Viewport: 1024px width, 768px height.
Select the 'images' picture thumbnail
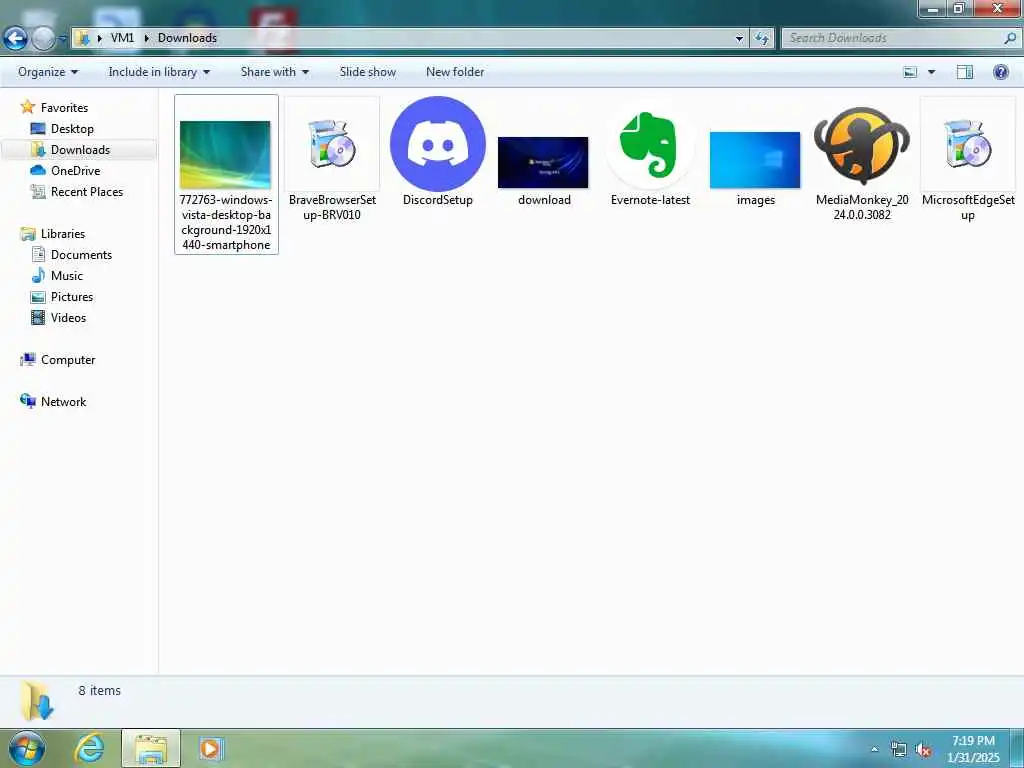pos(755,160)
